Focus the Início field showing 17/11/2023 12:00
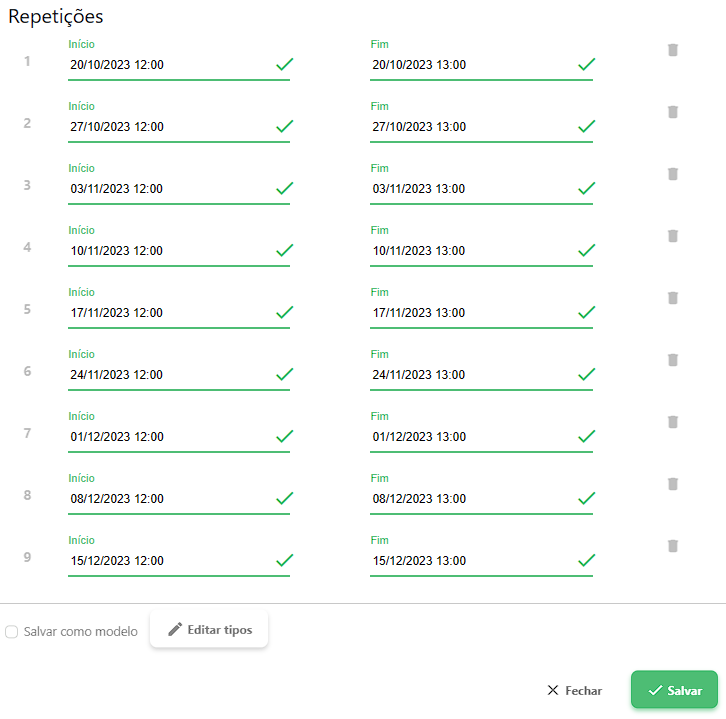This screenshot has width=726, height=719. (x=168, y=313)
